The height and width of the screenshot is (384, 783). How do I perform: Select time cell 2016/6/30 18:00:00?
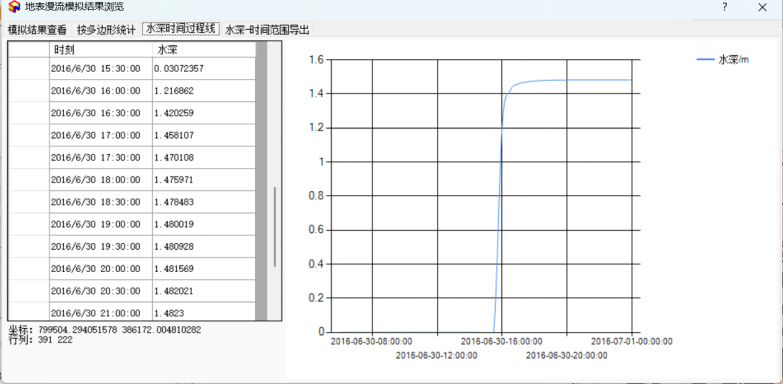click(x=101, y=180)
